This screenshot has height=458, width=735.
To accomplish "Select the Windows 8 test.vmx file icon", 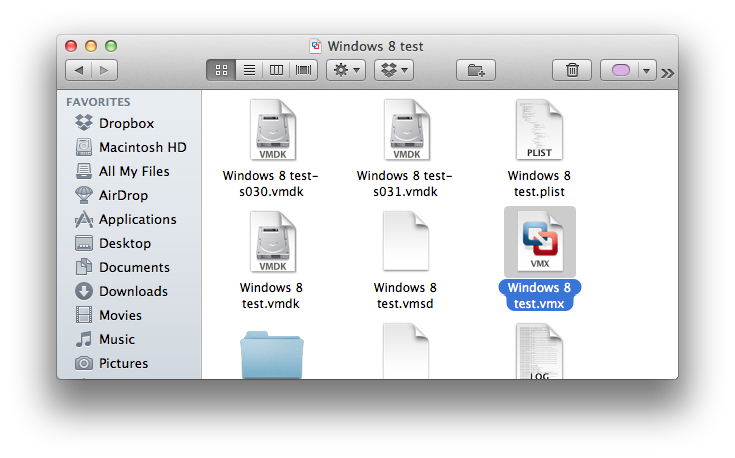I will click(x=539, y=243).
